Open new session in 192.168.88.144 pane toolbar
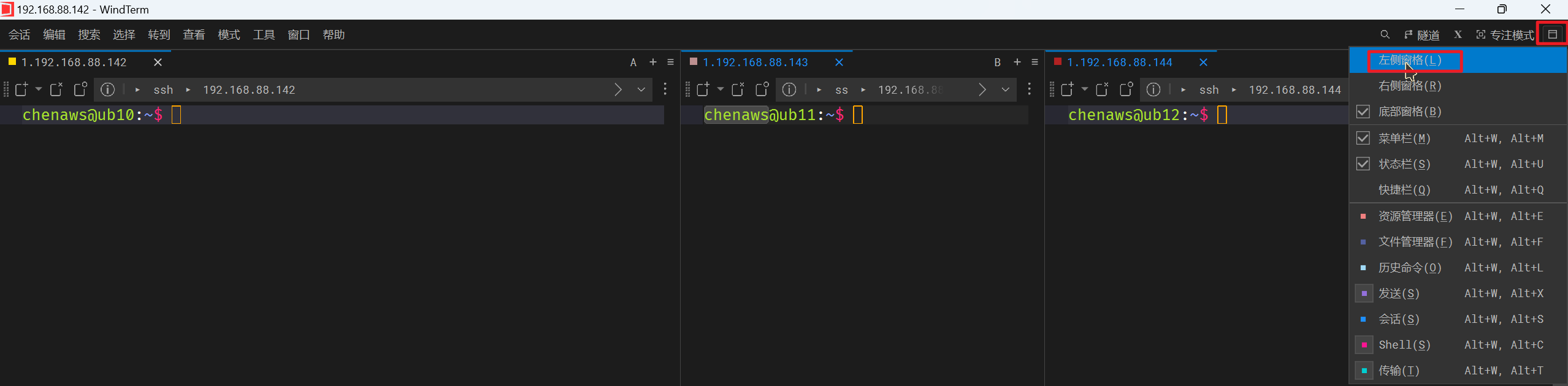The image size is (1568, 386). click(1067, 89)
